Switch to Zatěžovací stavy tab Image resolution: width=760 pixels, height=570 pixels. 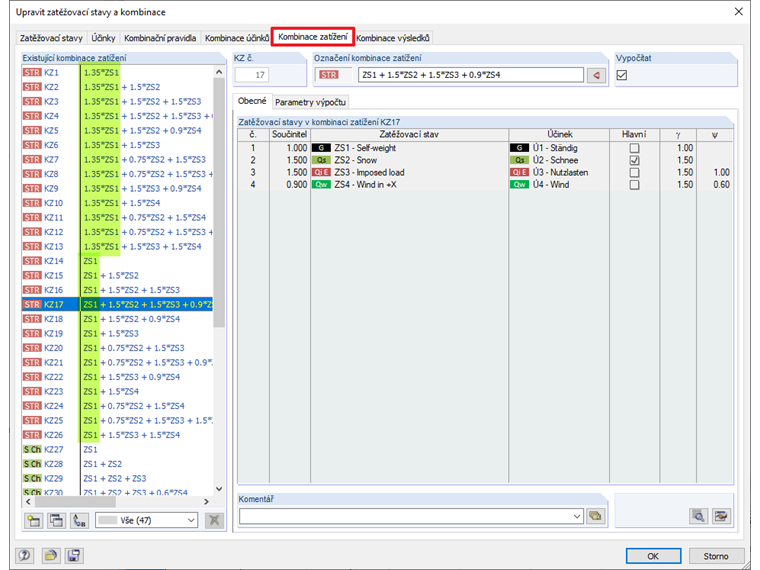51,38
